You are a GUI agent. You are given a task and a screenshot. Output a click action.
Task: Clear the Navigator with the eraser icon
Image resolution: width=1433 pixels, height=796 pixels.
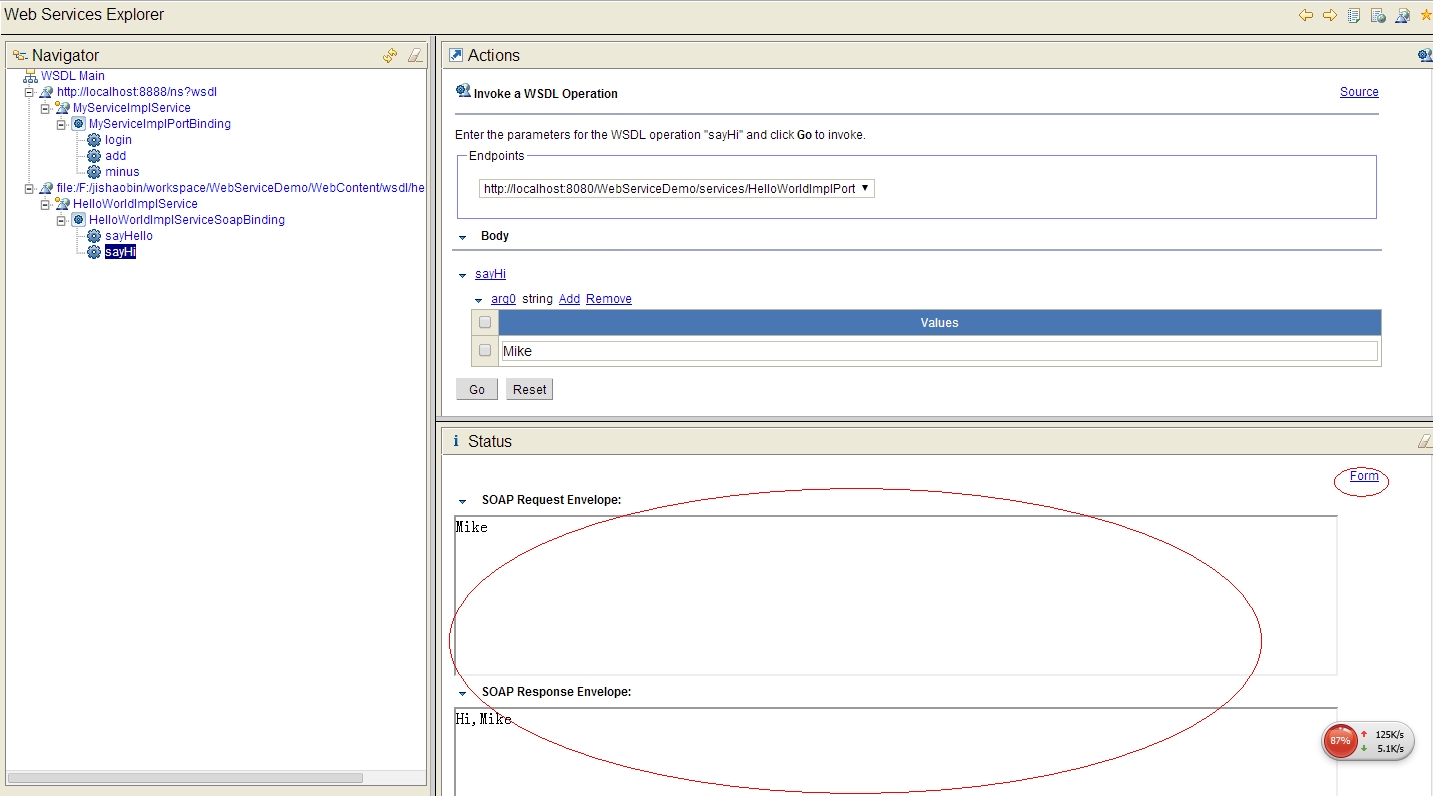[414, 56]
